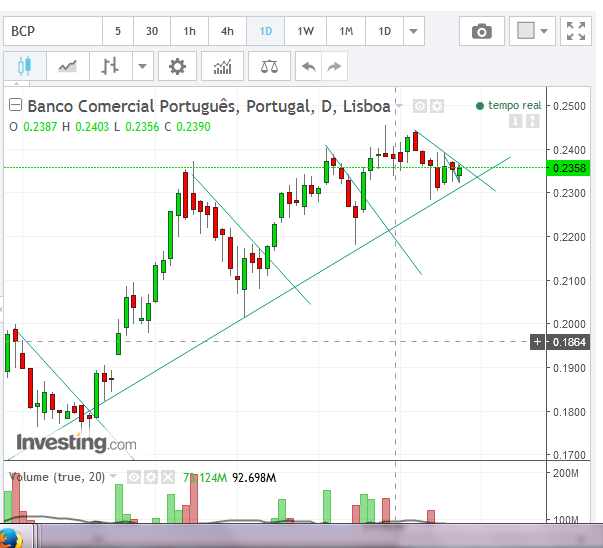Viewport: 603px width, 548px height.
Task: Expand the chart style dropdown
Action: point(143,66)
